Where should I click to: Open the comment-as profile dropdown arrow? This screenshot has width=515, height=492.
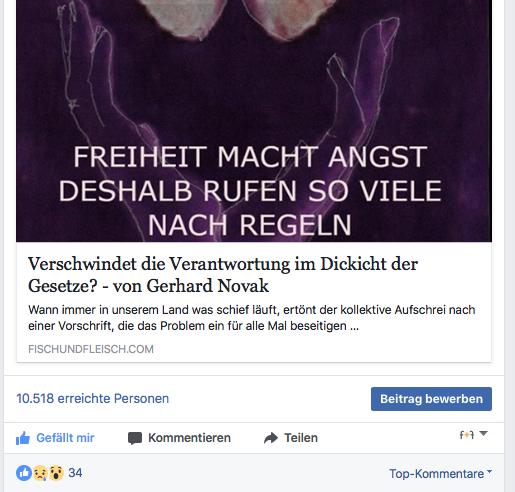click(483, 434)
